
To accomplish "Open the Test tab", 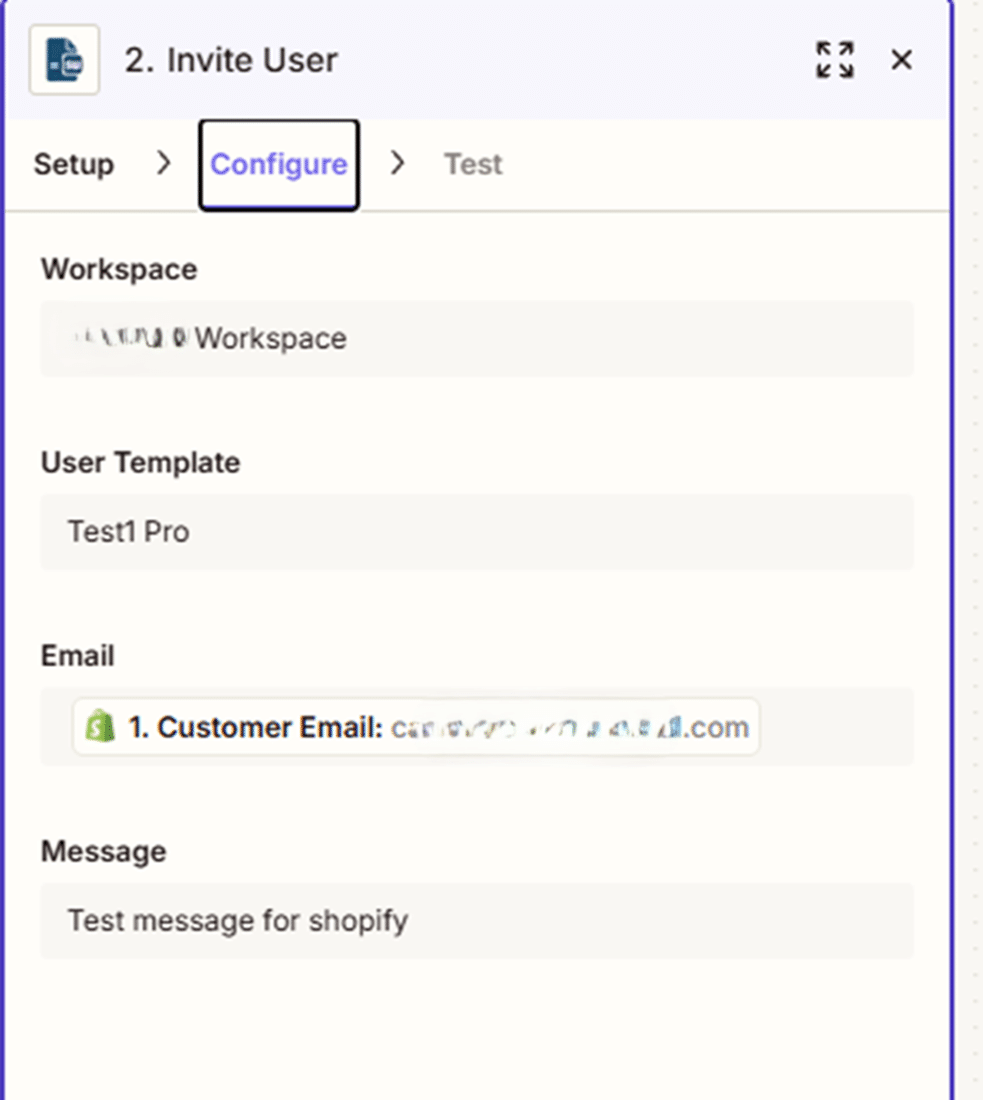I will point(473,164).
